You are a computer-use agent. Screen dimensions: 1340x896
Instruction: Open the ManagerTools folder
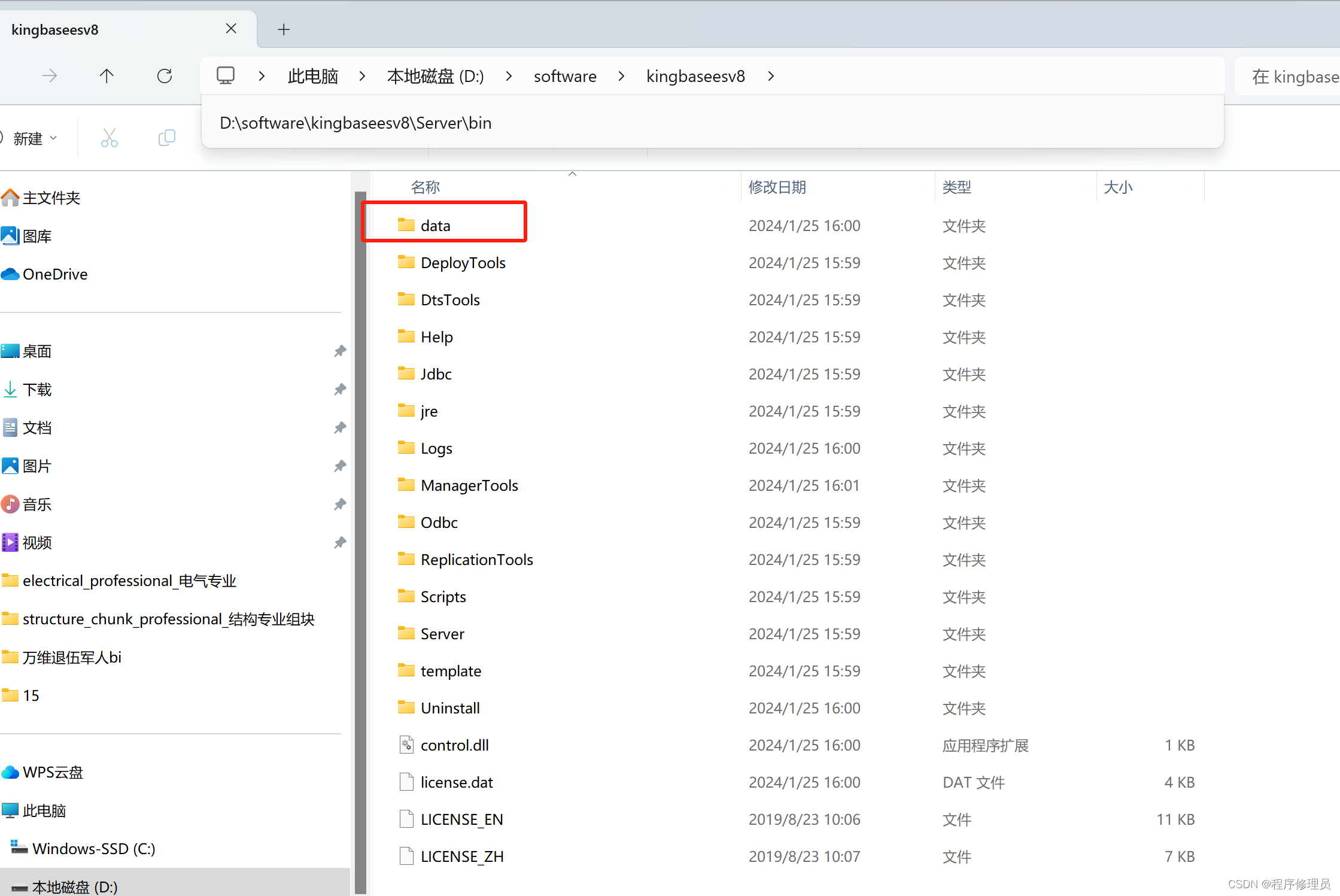[x=468, y=485]
